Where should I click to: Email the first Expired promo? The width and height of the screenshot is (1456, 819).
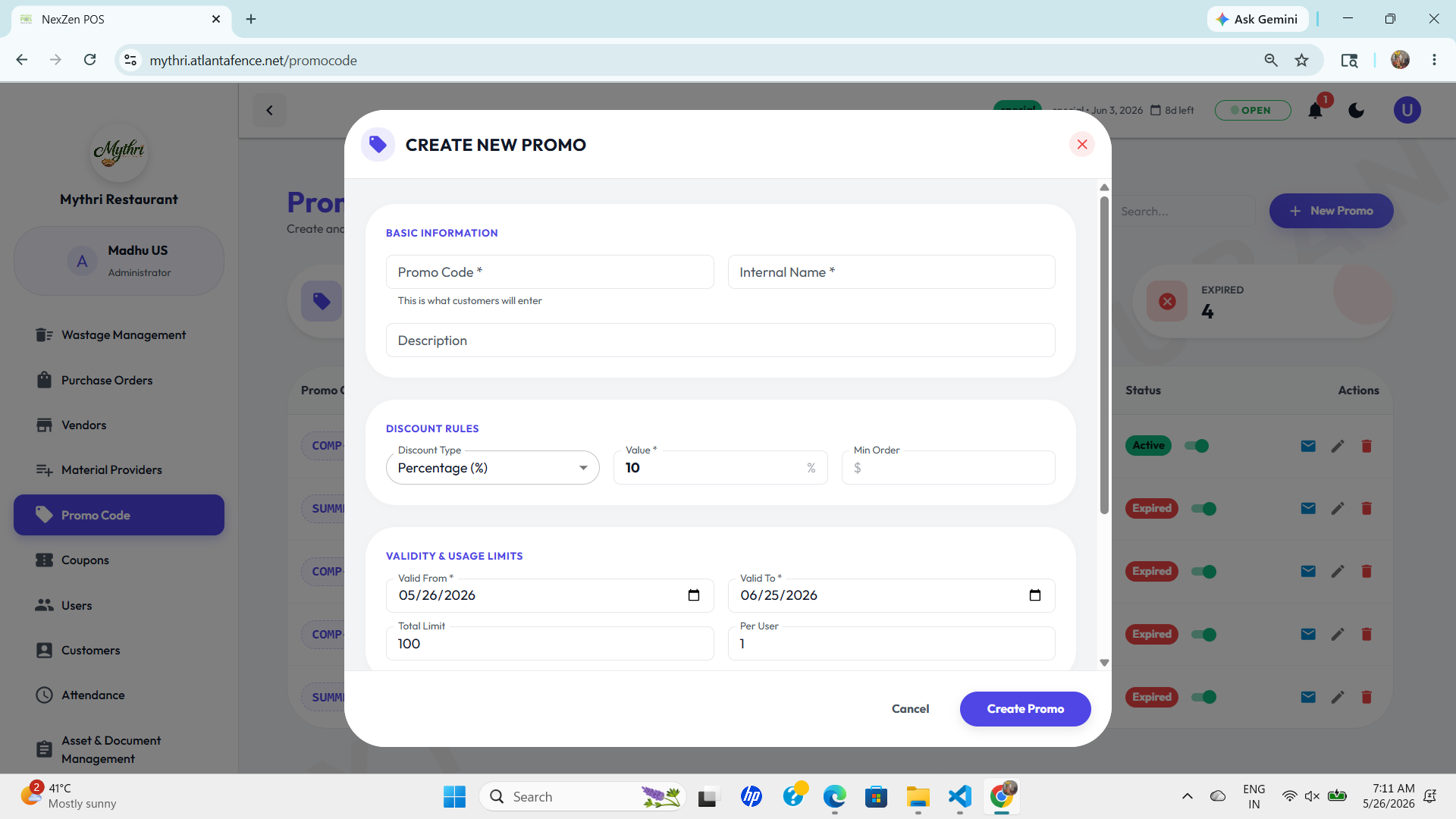pyautogui.click(x=1308, y=508)
